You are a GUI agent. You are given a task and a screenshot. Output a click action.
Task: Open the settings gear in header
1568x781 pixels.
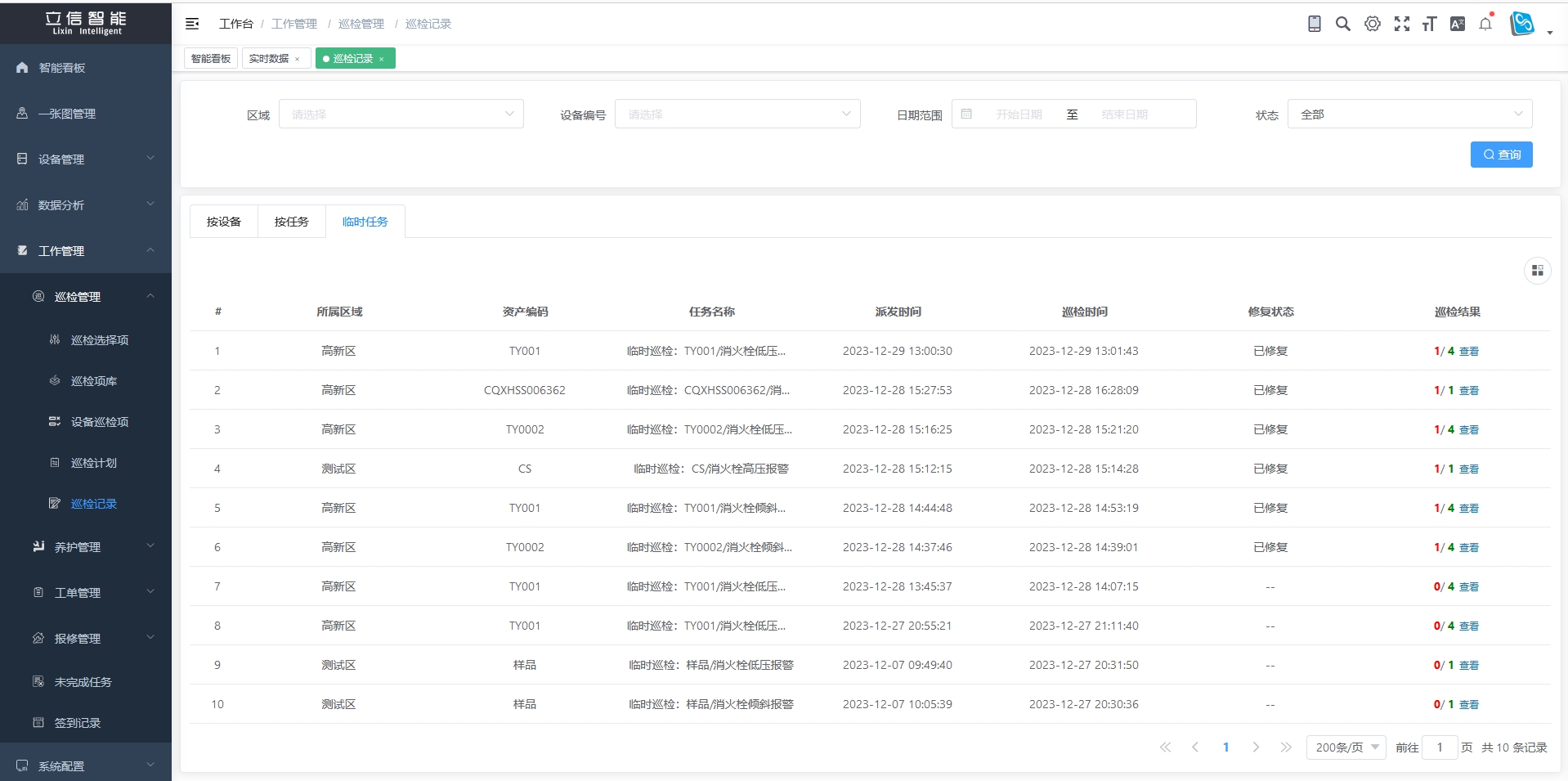(1373, 24)
